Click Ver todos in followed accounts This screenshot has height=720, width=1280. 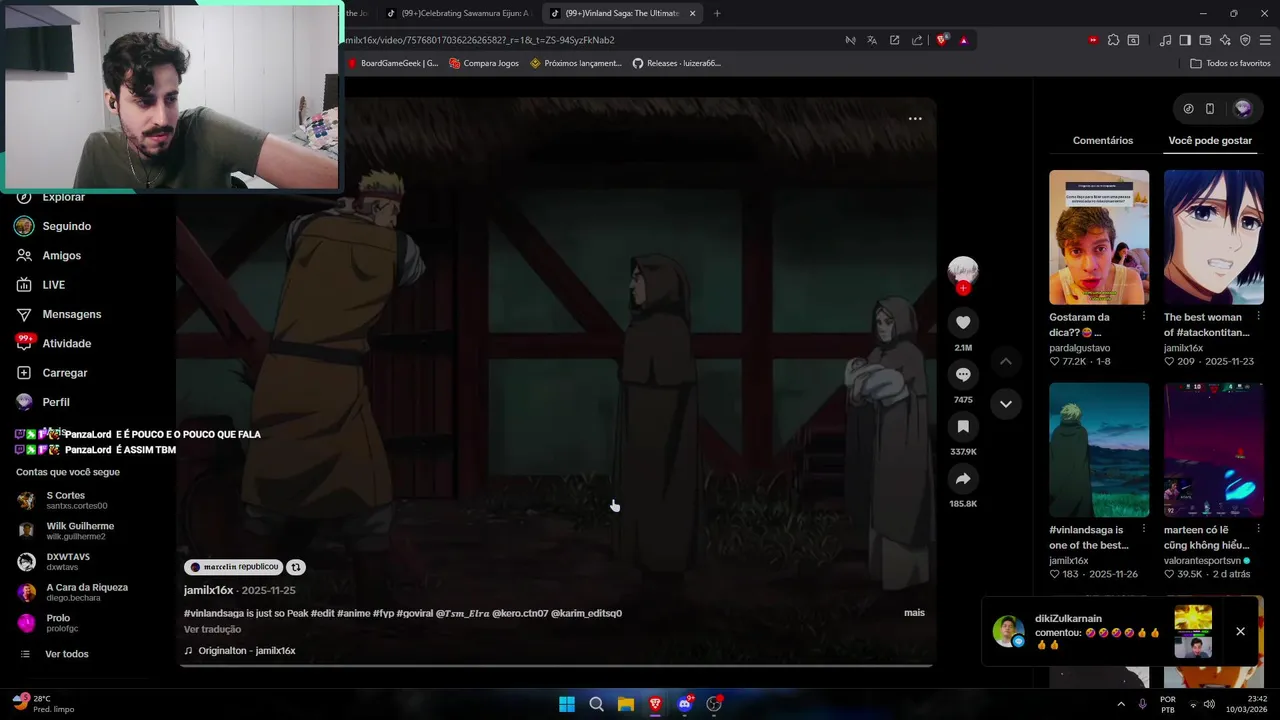[66, 654]
